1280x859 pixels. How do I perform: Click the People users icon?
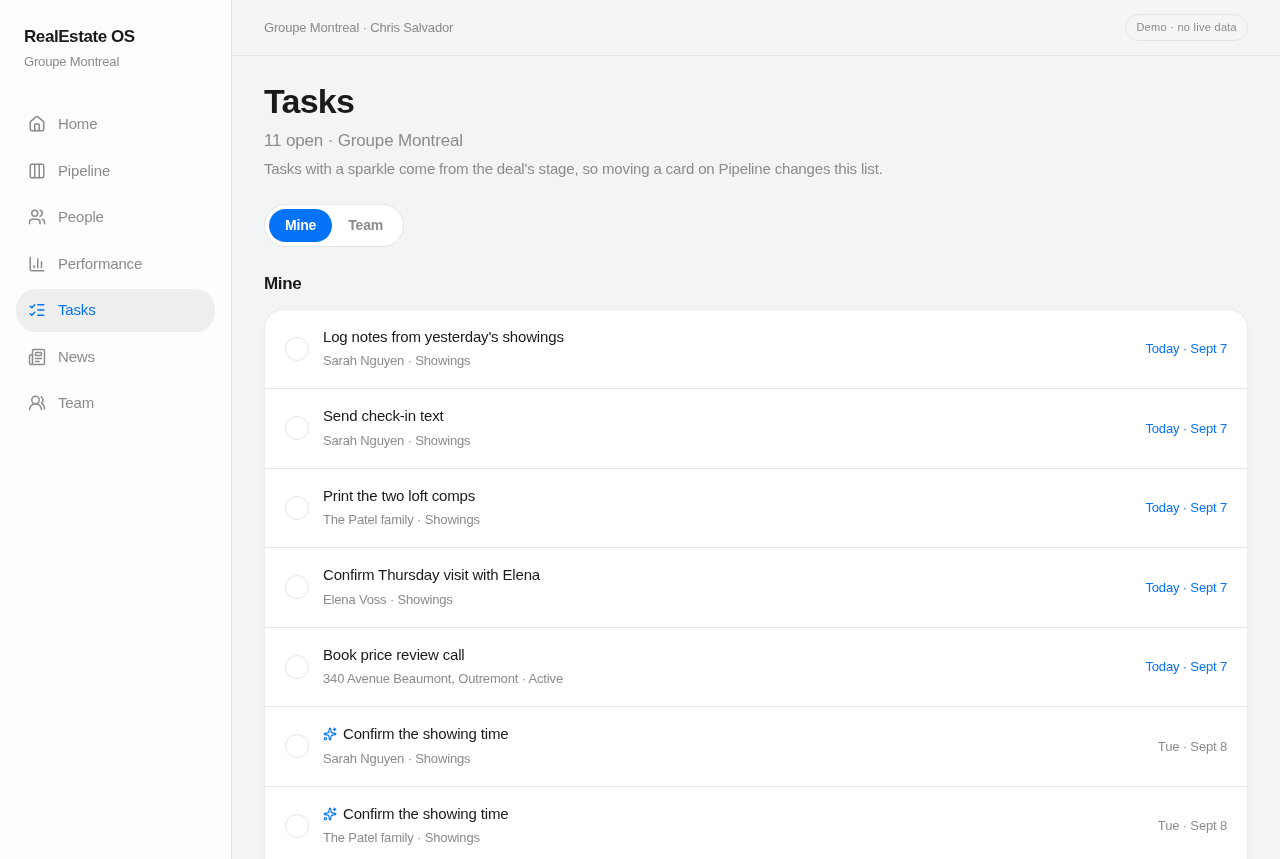(37, 217)
